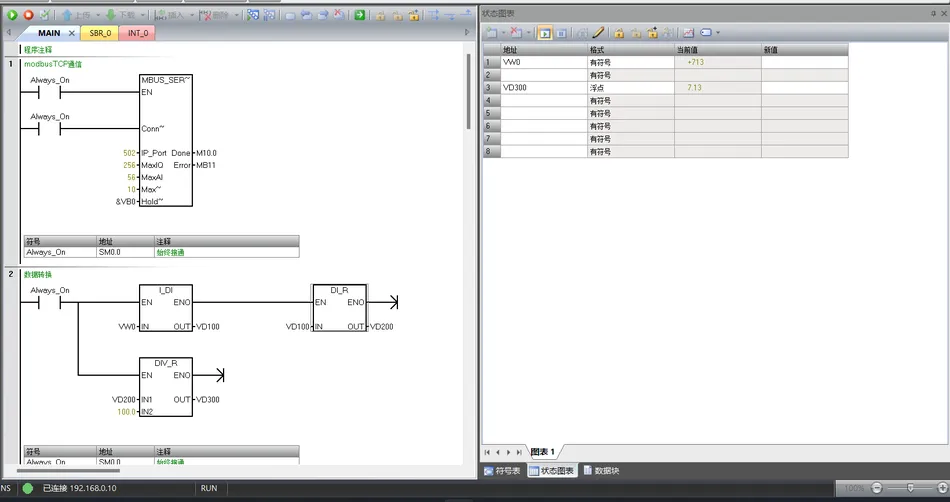
Task: Click the VW0 address cell in row 1
Action: click(543, 62)
